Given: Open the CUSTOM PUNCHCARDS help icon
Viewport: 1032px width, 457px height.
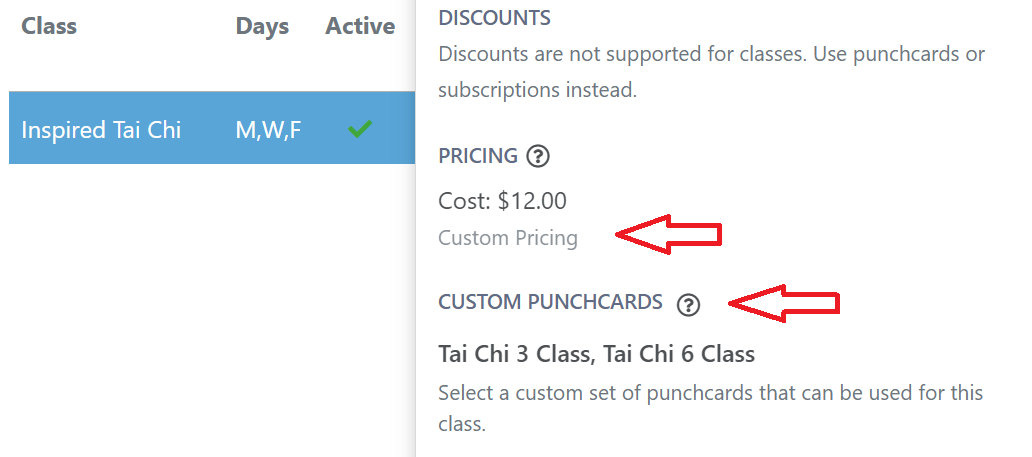Looking at the screenshot, I should pos(688,305).
